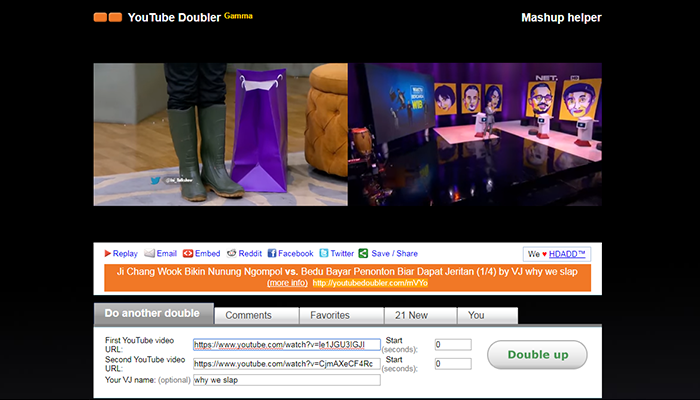Click the more info link

(x=287, y=283)
